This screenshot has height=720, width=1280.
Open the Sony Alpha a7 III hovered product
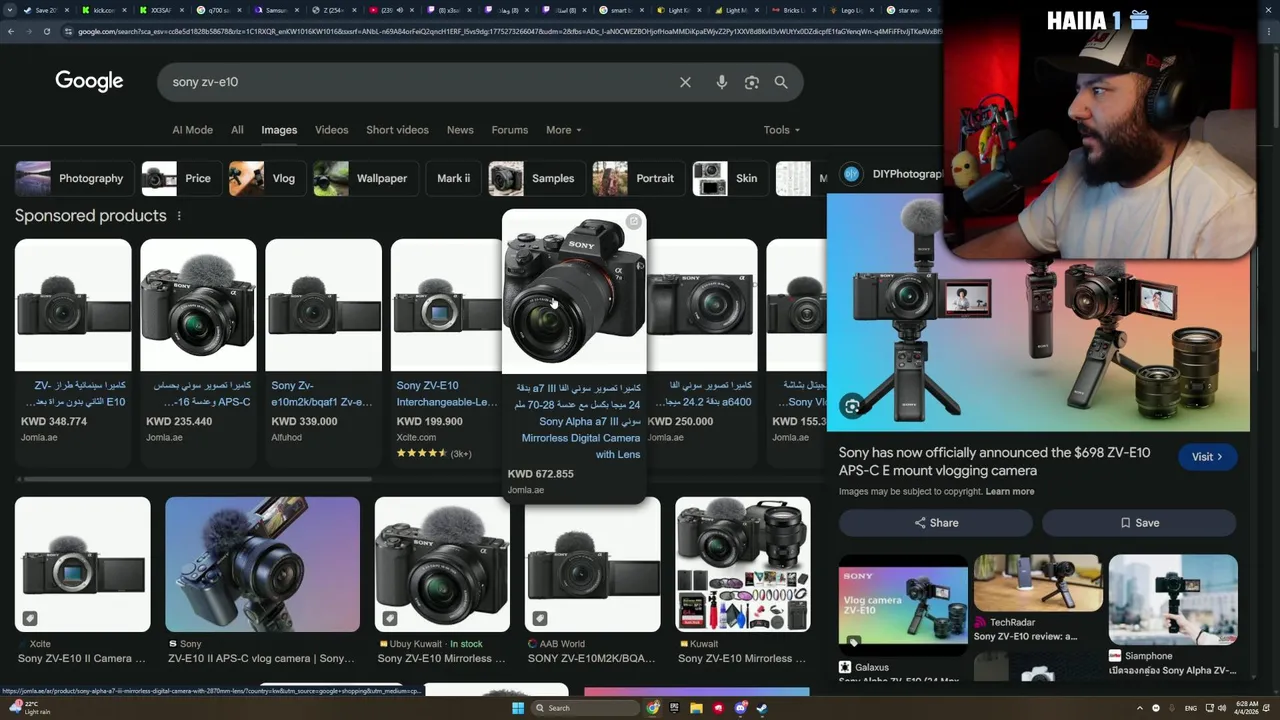pyautogui.click(x=574, y=355)
